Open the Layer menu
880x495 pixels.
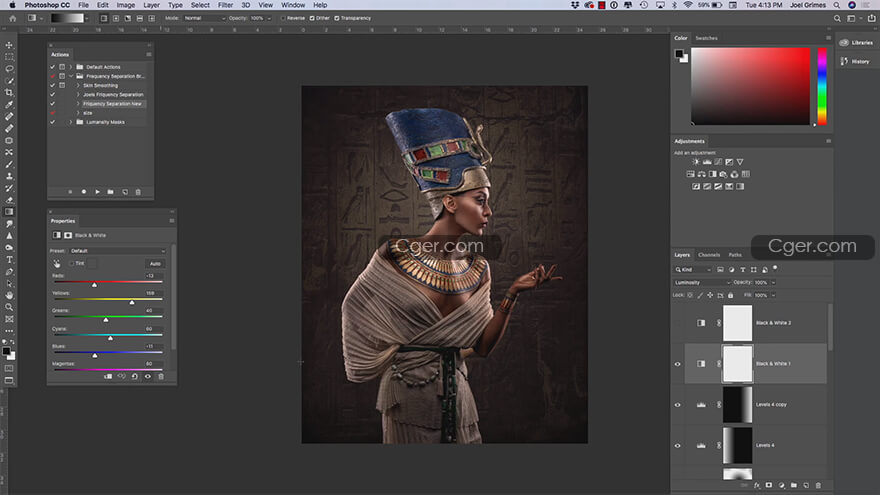pos(152,5)
